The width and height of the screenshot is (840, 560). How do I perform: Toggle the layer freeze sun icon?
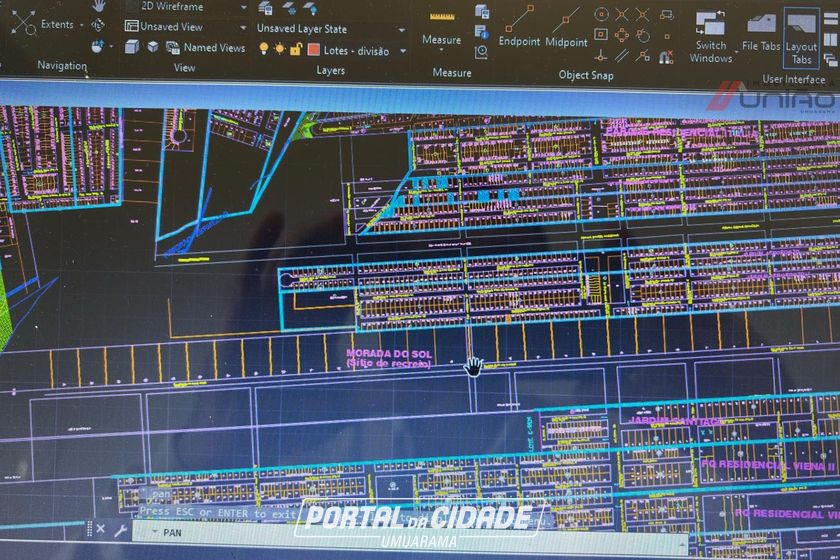[x=279, y=48]
